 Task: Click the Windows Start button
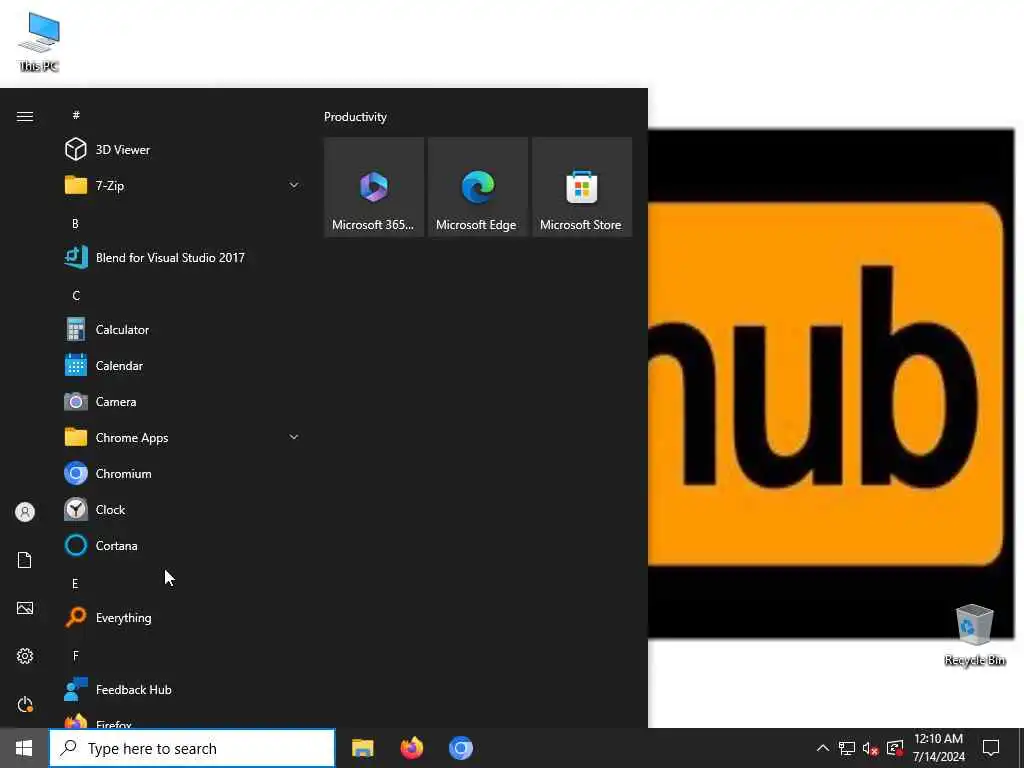click(24, 748)
